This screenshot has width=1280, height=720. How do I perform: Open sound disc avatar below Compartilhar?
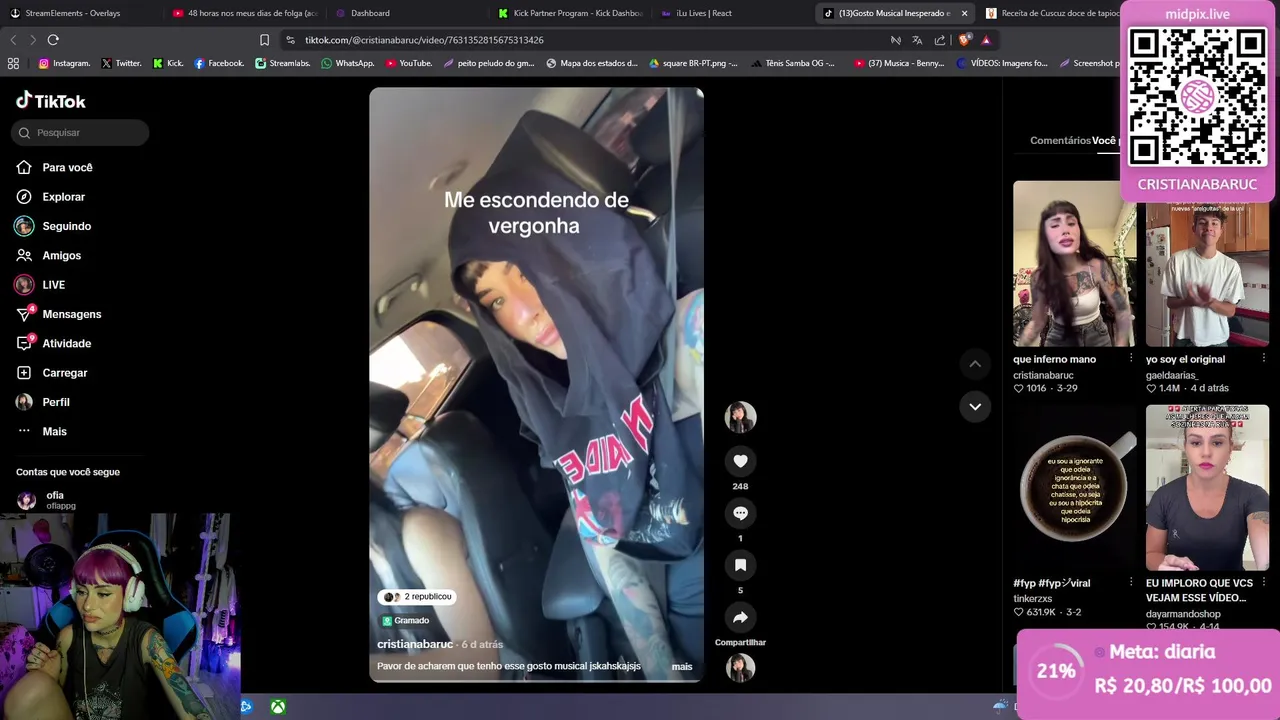740,667
